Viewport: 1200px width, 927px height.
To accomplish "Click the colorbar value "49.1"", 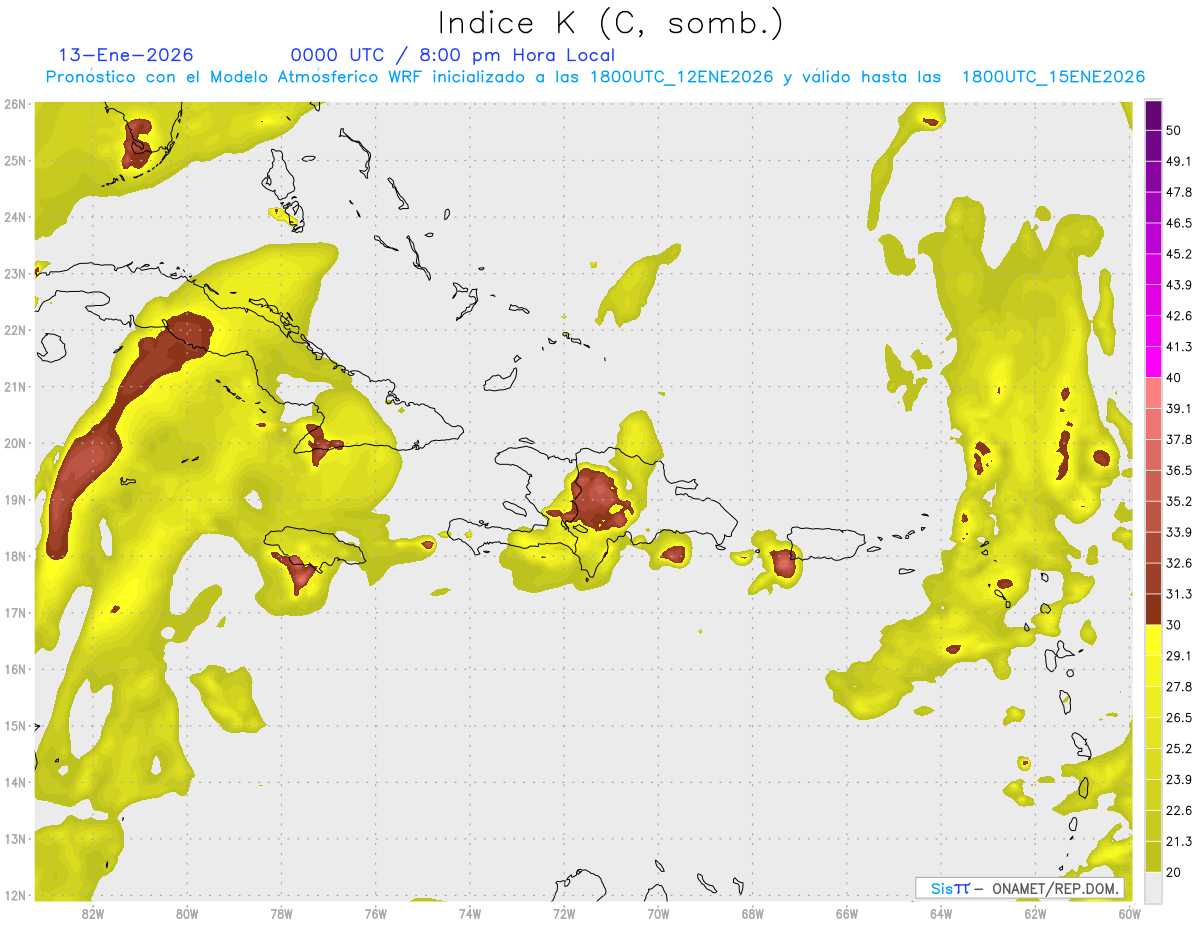I will [x=1179, y=162].
